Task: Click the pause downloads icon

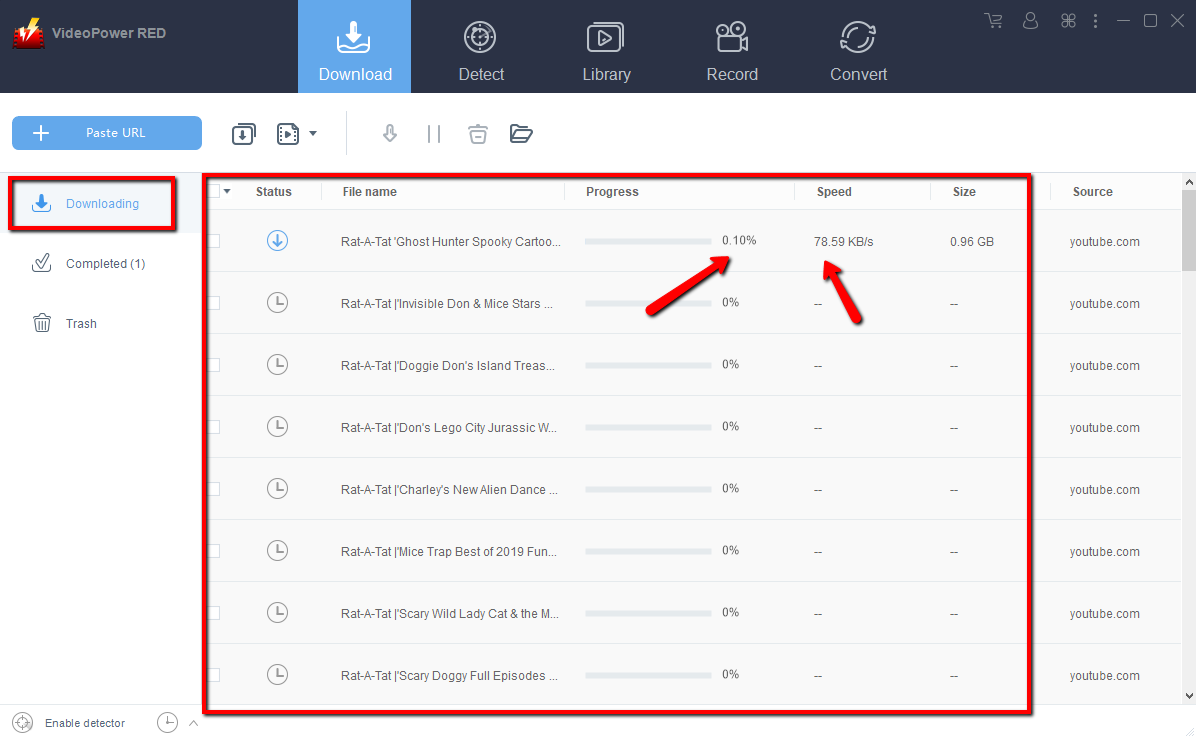Action: pyautogui.click(x=434, y=133)
